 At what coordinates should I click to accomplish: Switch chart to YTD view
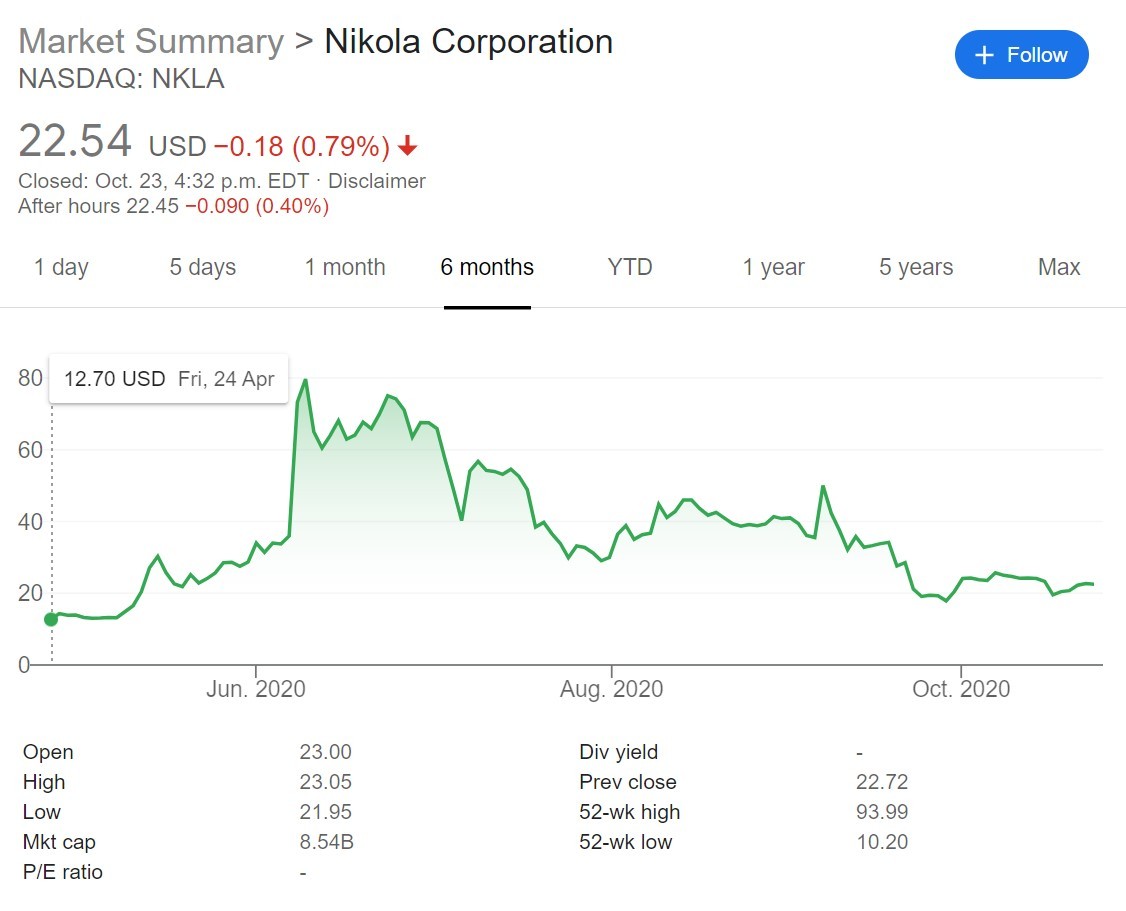click(630, 267)
